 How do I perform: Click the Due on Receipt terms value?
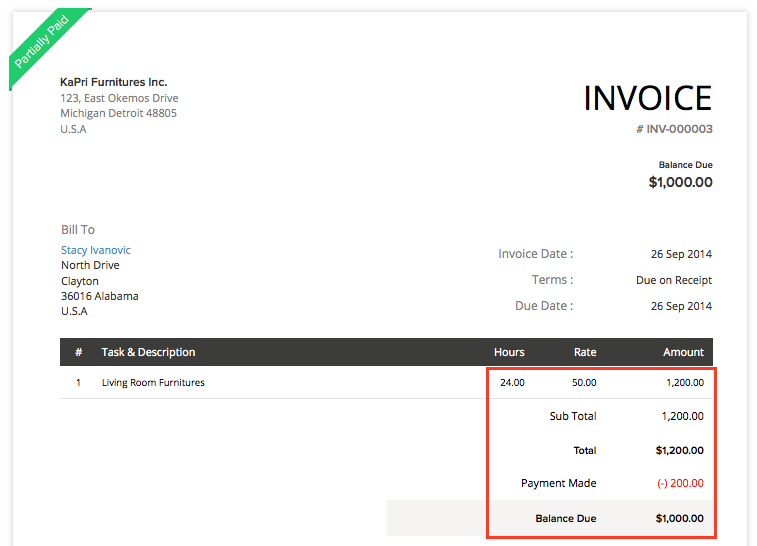(674, 280)
